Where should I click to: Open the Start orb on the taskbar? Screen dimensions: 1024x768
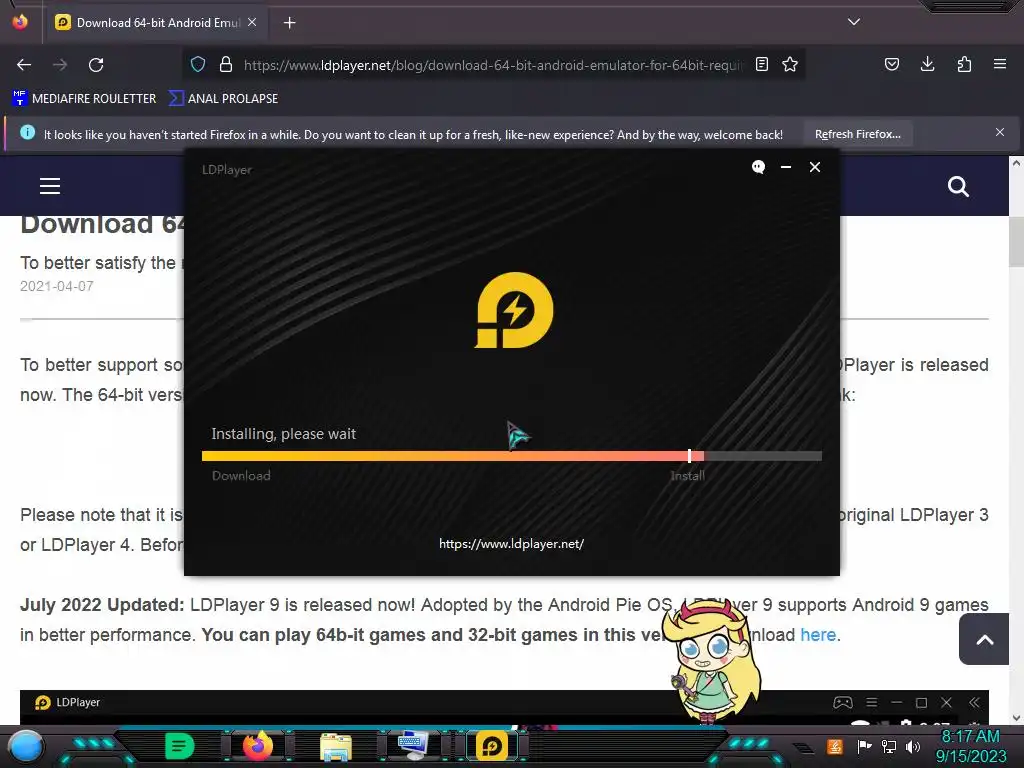[x=26, y=747]
